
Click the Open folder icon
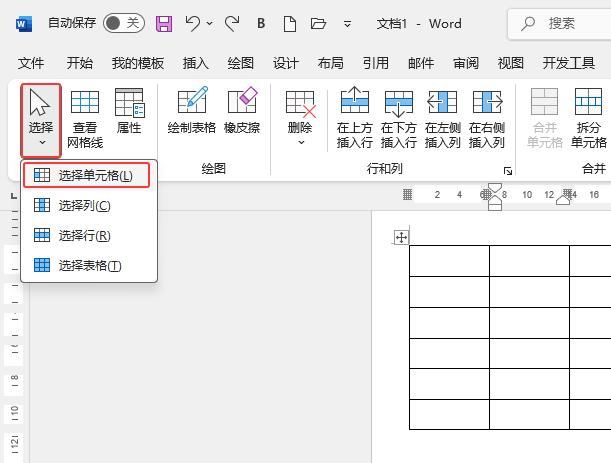point(318,24)
